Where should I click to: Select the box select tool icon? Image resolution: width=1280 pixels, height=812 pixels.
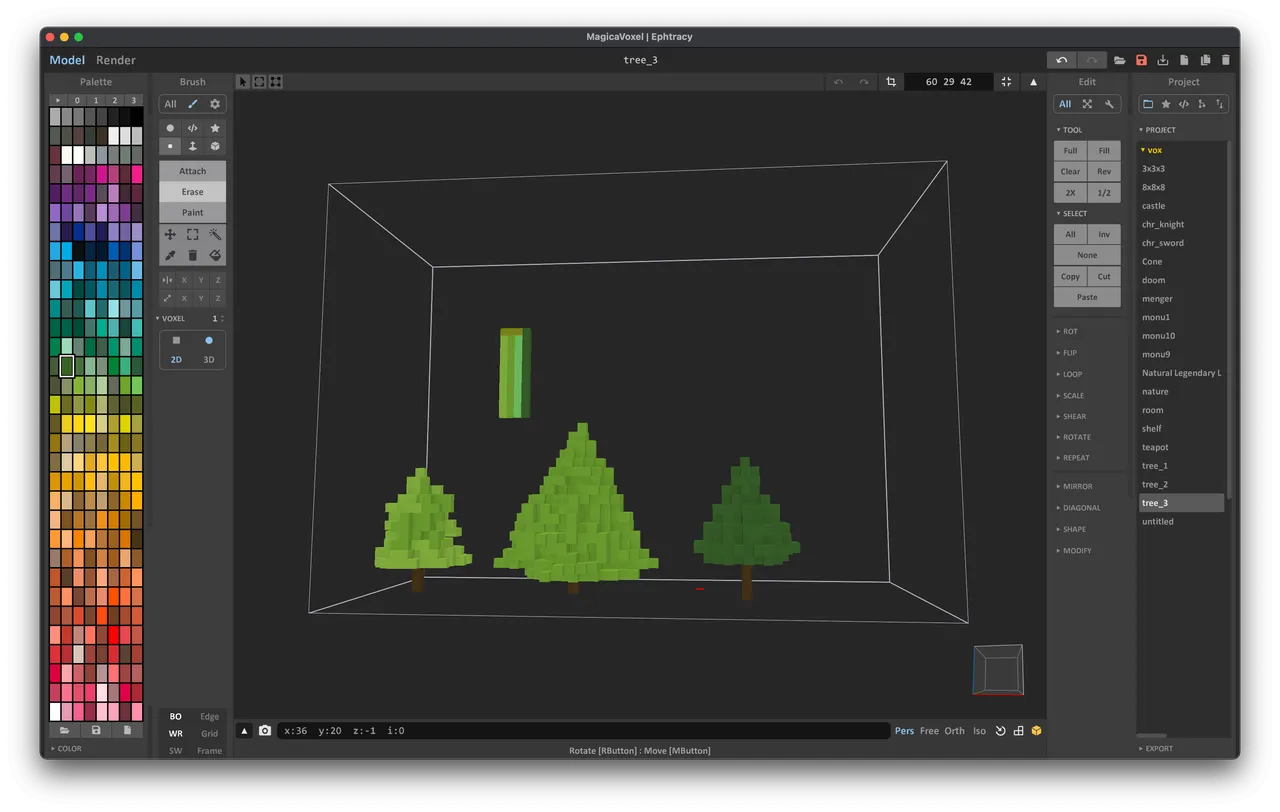(192, 234)
